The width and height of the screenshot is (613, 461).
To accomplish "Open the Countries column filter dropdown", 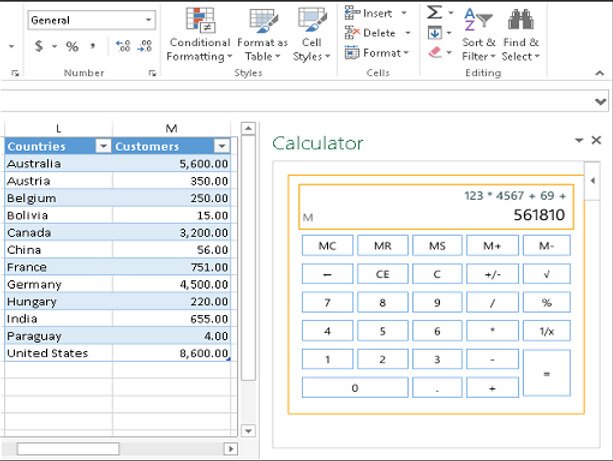I will (101, 146).
